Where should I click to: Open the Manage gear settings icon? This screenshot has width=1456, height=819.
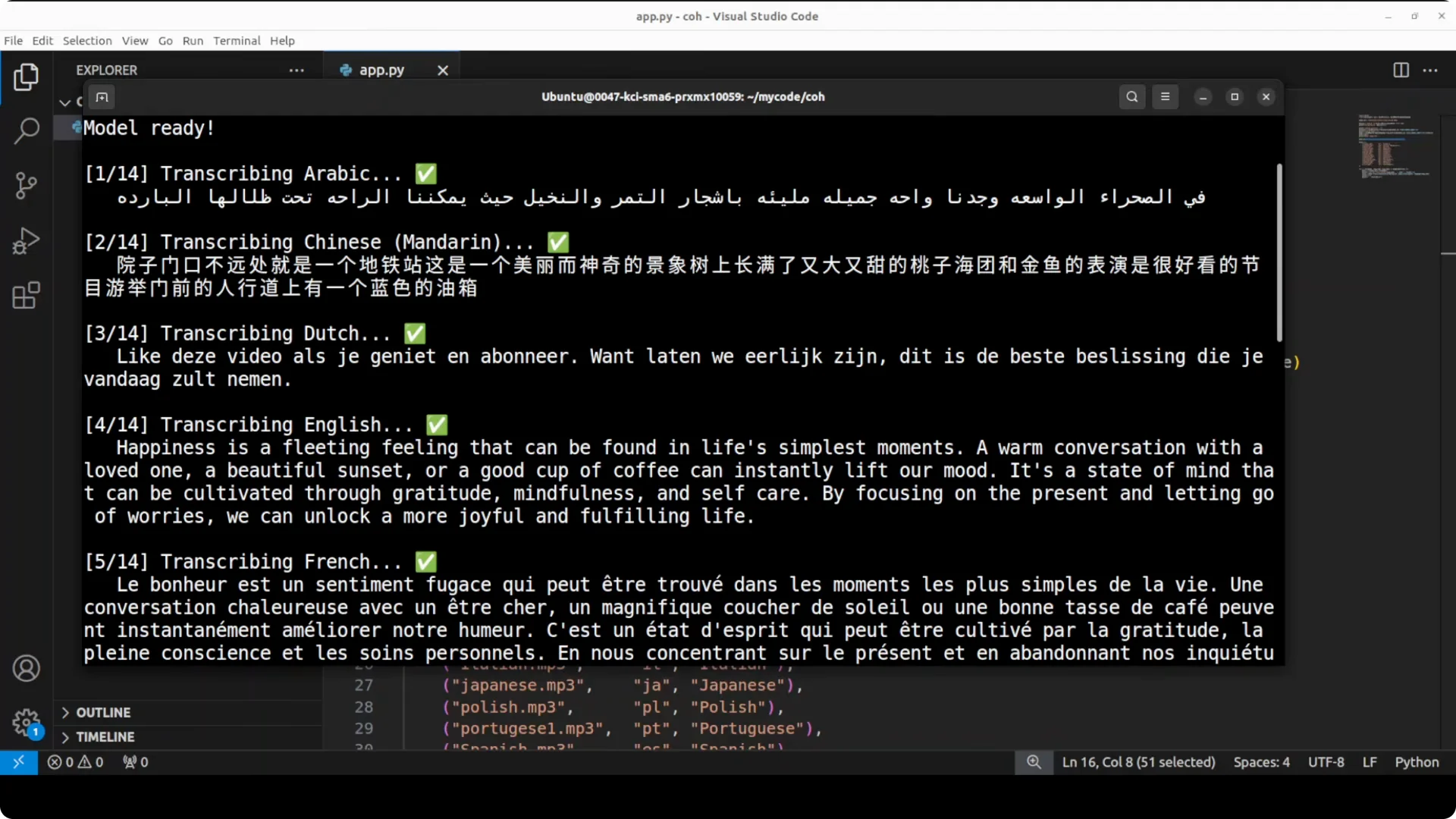(27, 722)
